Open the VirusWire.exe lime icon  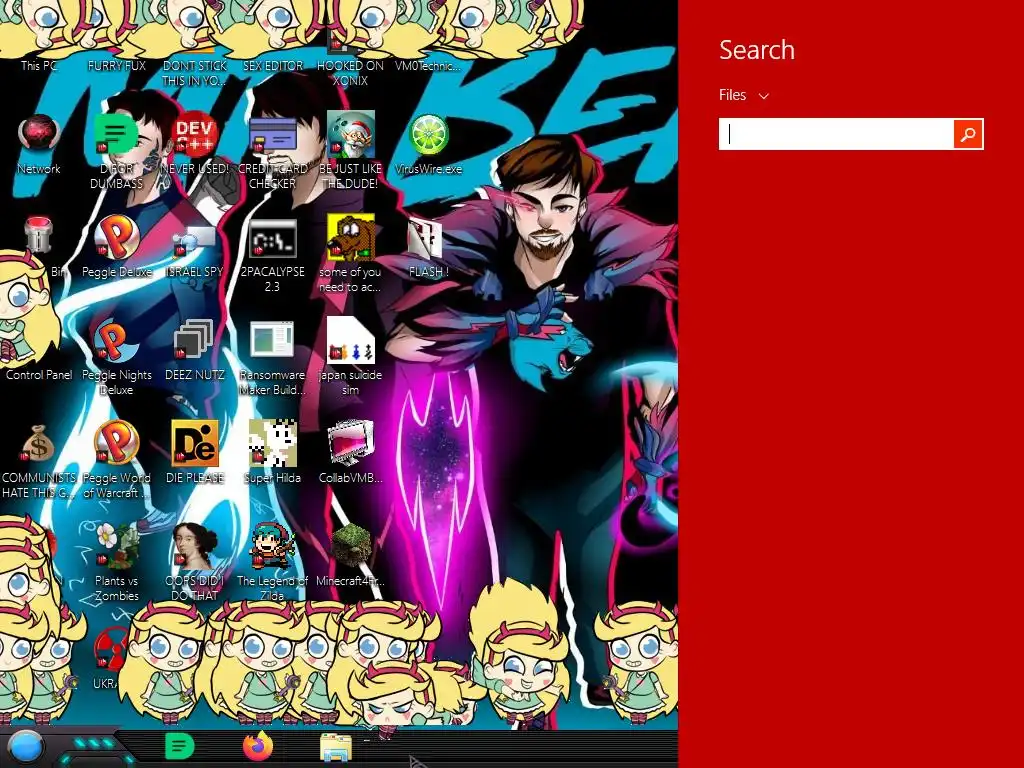point(428,134)
